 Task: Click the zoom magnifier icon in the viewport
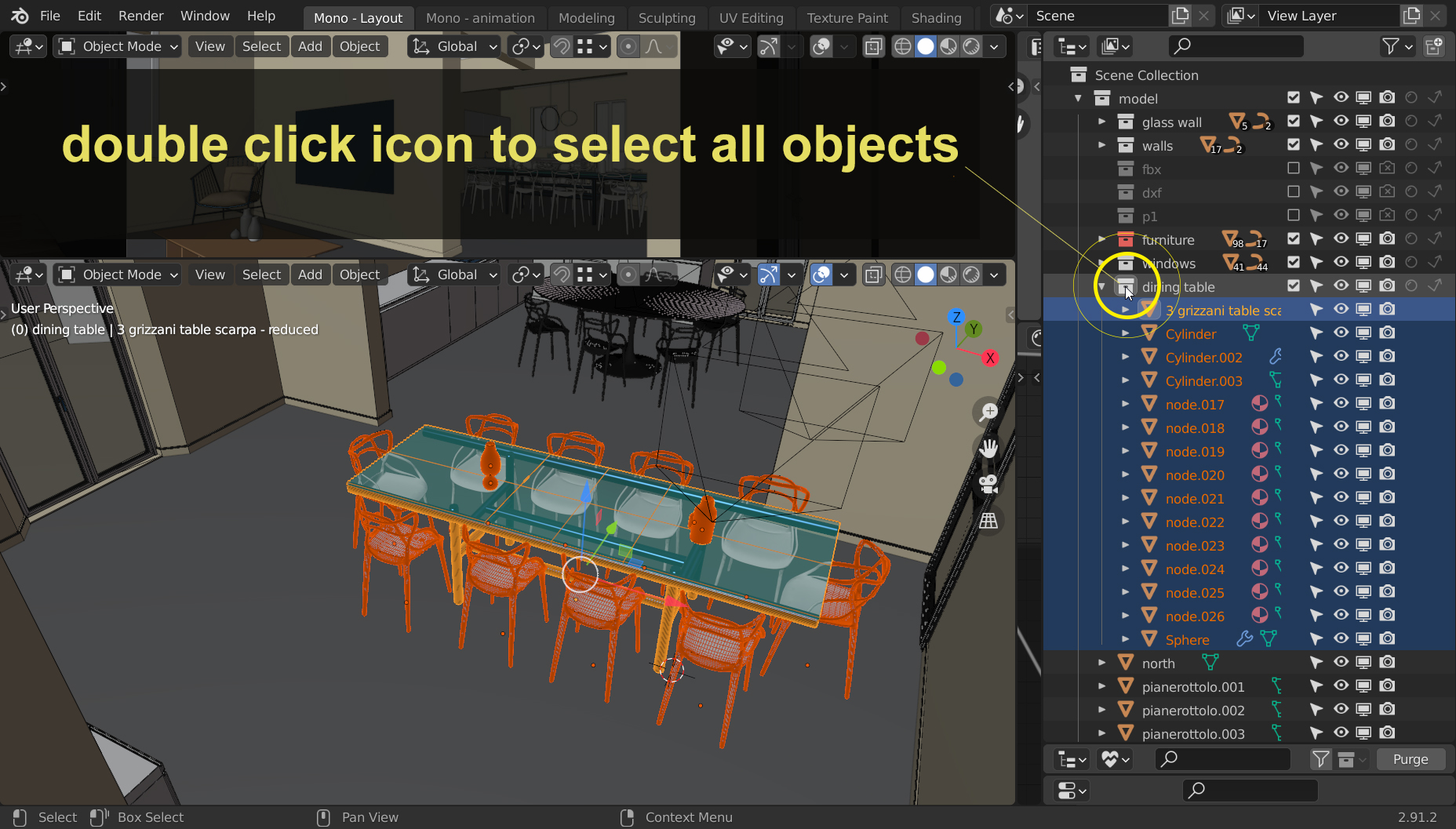[x=988, y=412]
